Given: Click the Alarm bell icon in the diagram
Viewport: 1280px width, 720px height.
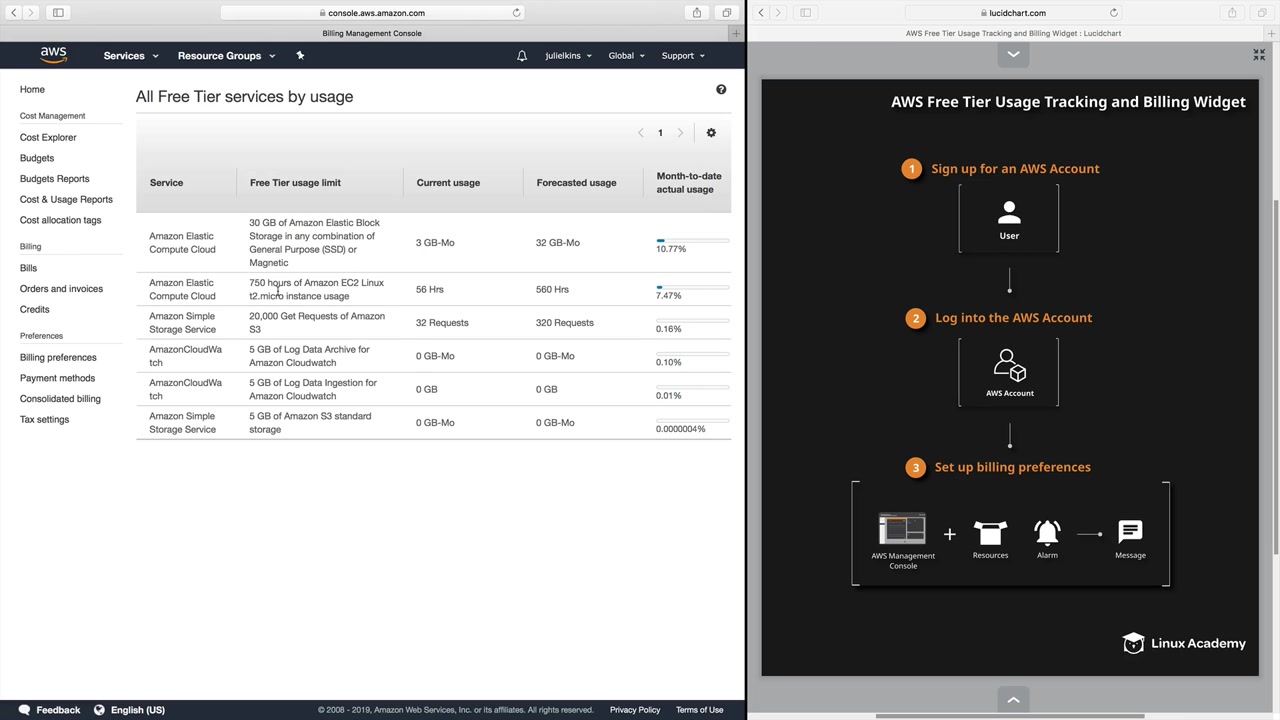Looking at the screenshot, I should coord(1047,533).
